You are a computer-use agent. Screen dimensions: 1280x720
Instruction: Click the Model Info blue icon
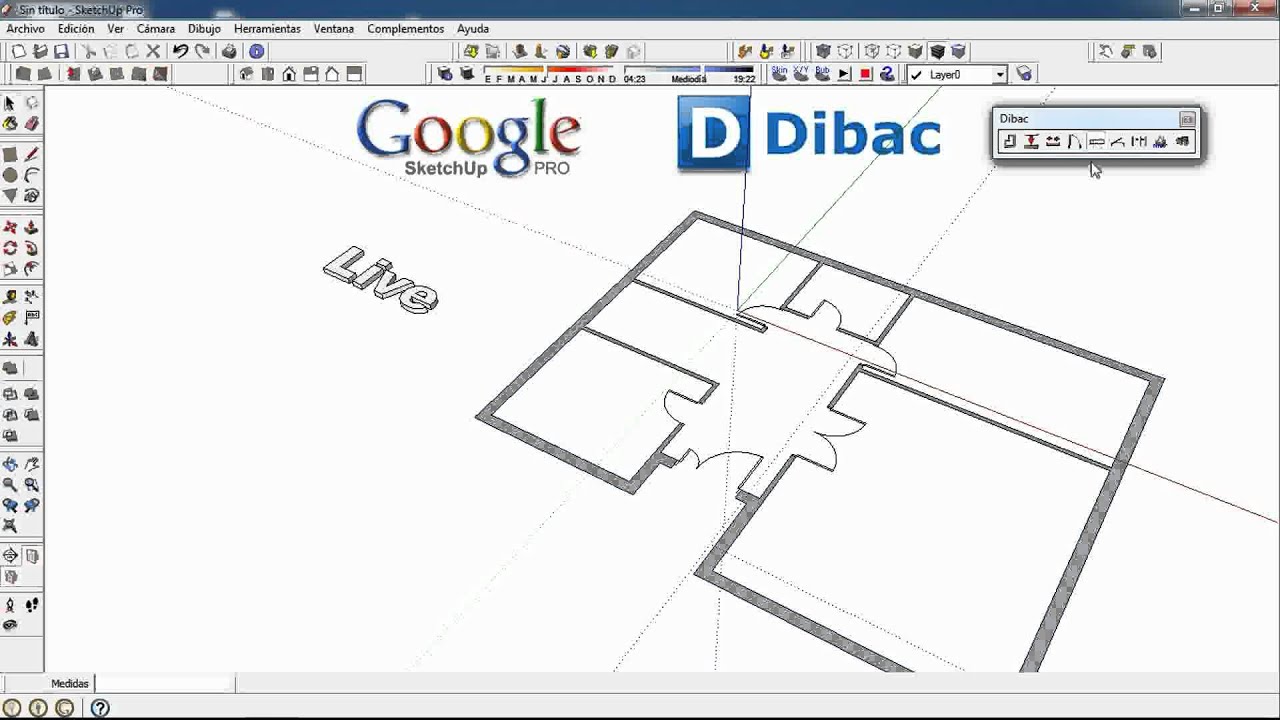(256, 51)
